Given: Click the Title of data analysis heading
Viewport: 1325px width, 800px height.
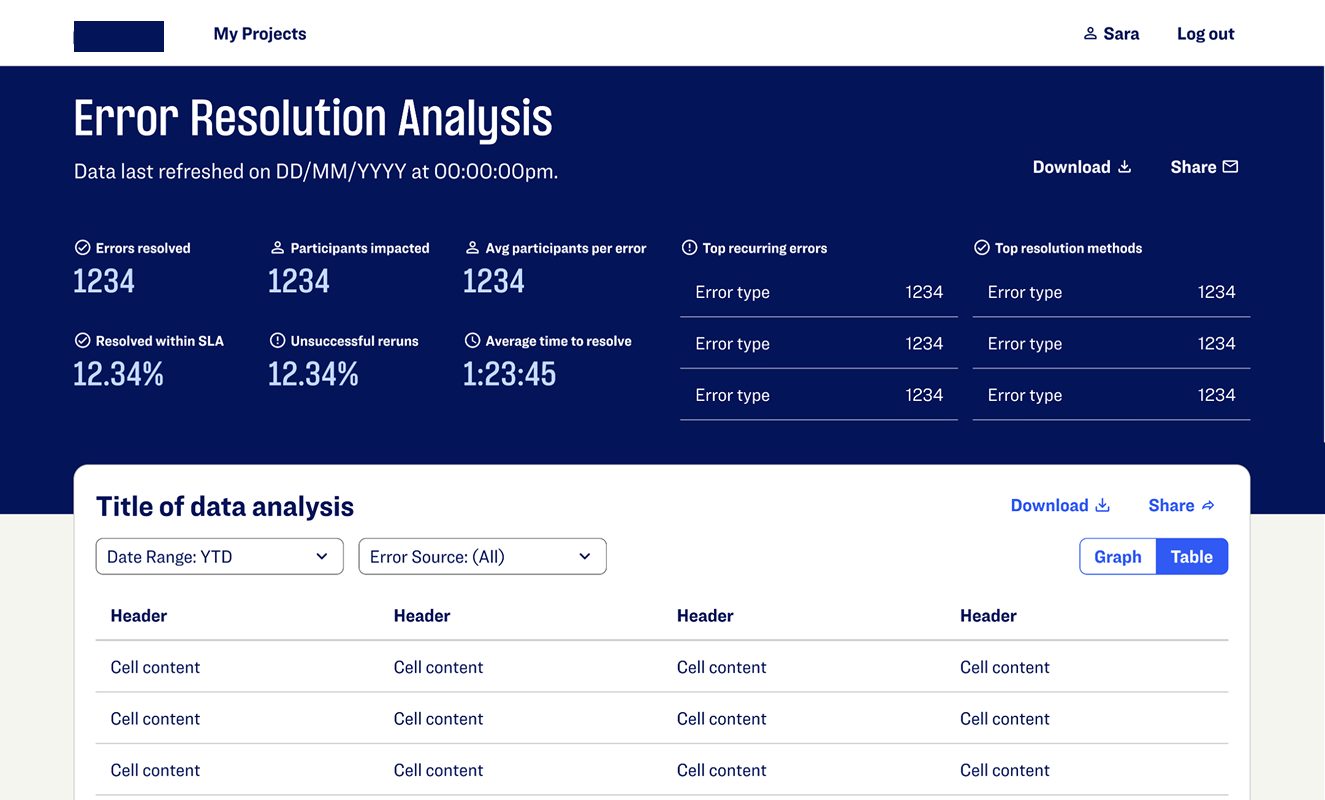Looking at the screenshot, I should (225, 506).
